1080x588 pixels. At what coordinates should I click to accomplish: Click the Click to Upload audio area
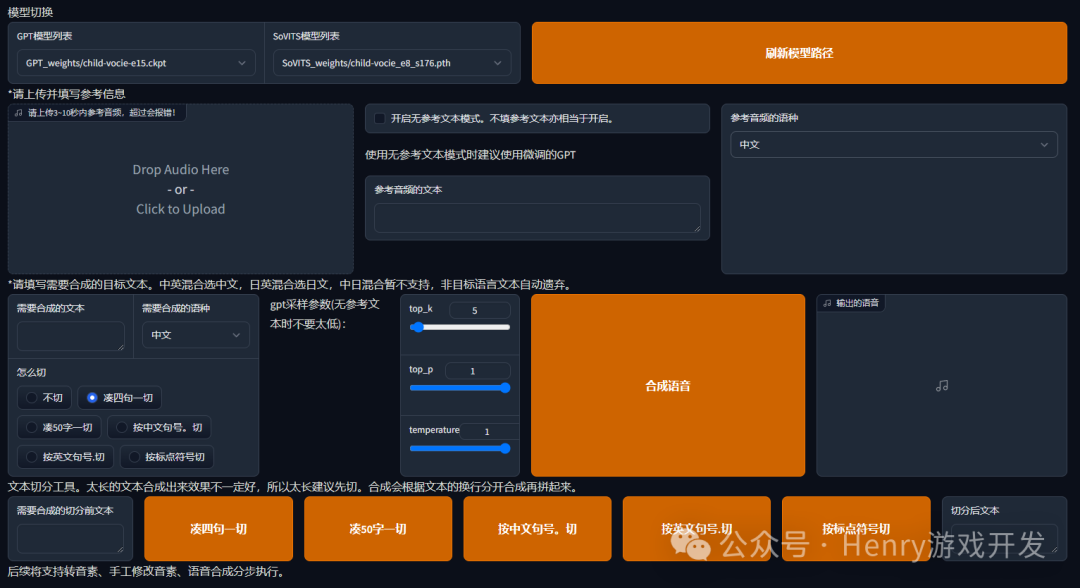click(180, 208)
